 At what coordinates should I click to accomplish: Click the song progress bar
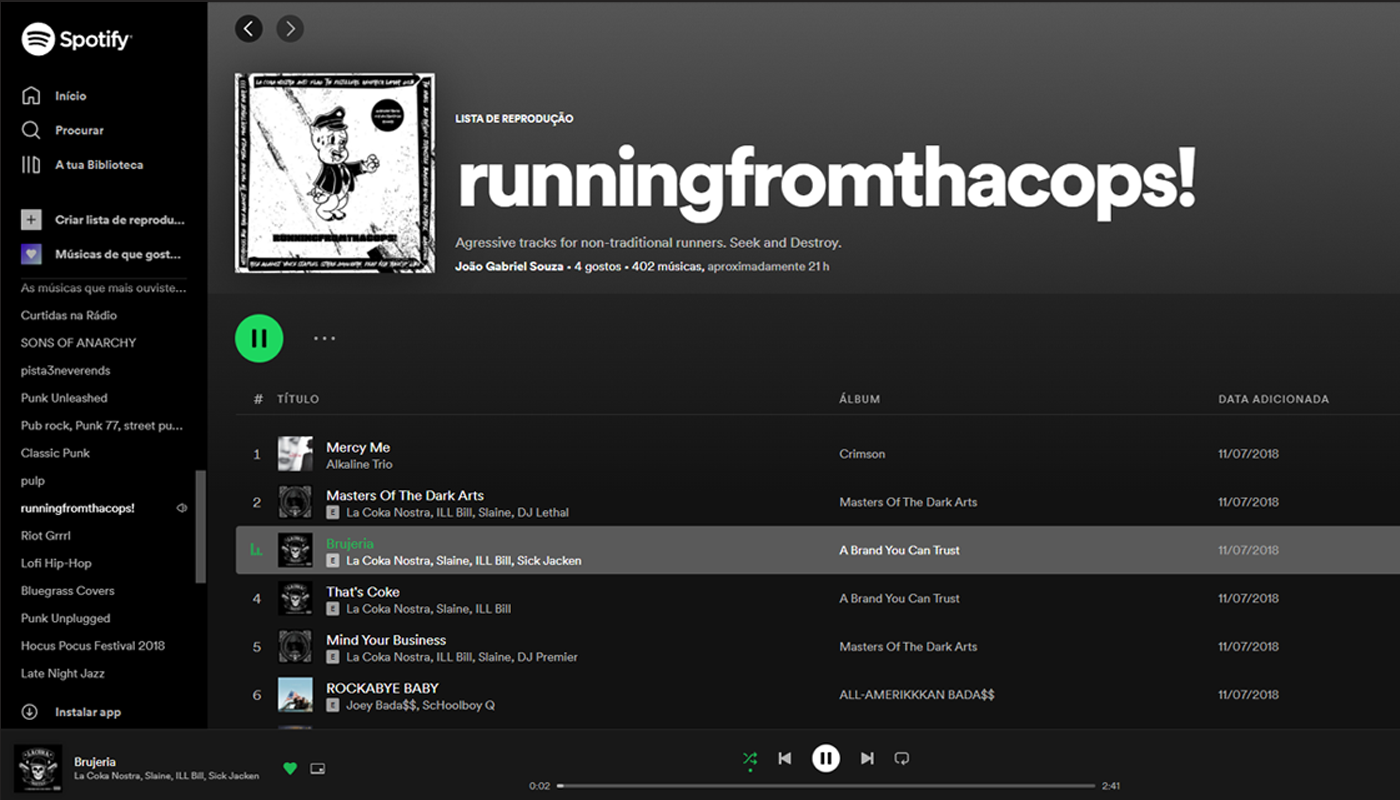tap(826, 786)
